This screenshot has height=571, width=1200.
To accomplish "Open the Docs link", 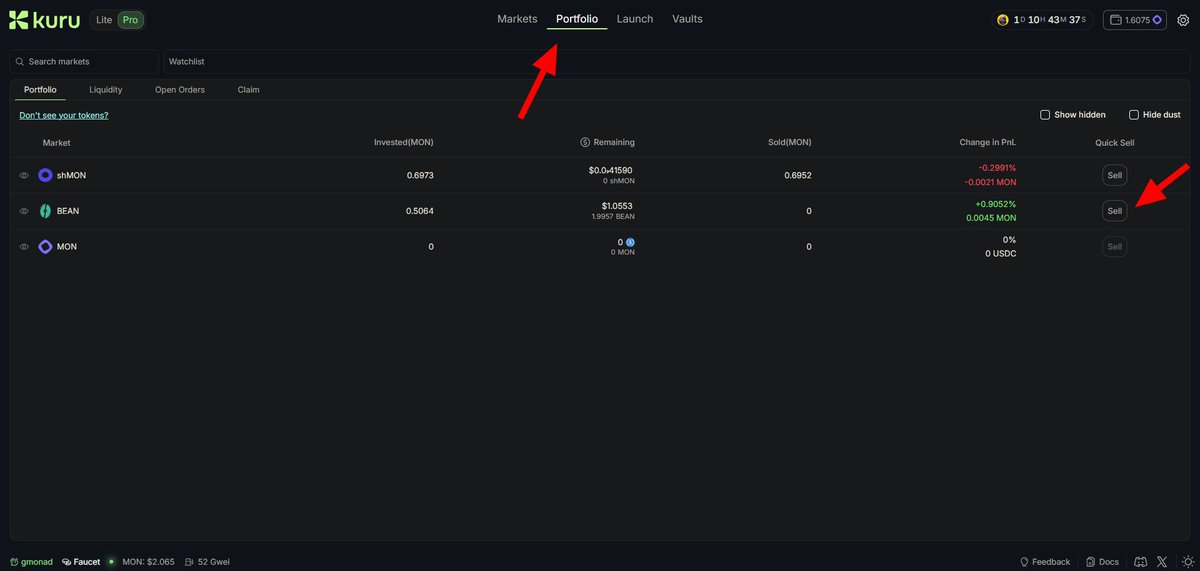I will point(1103,562).
